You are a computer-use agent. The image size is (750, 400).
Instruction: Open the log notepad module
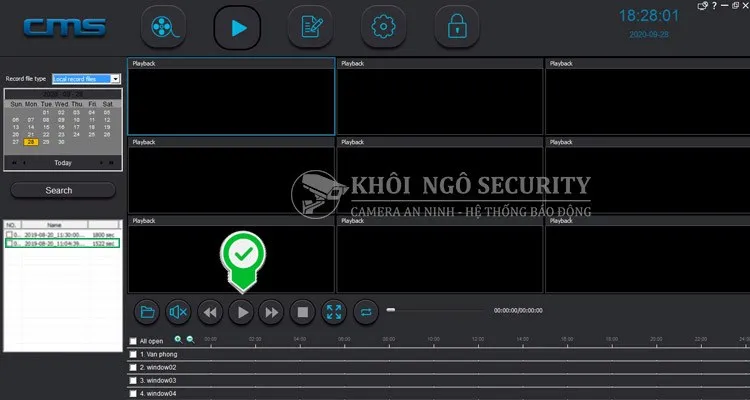pos(310,27)
